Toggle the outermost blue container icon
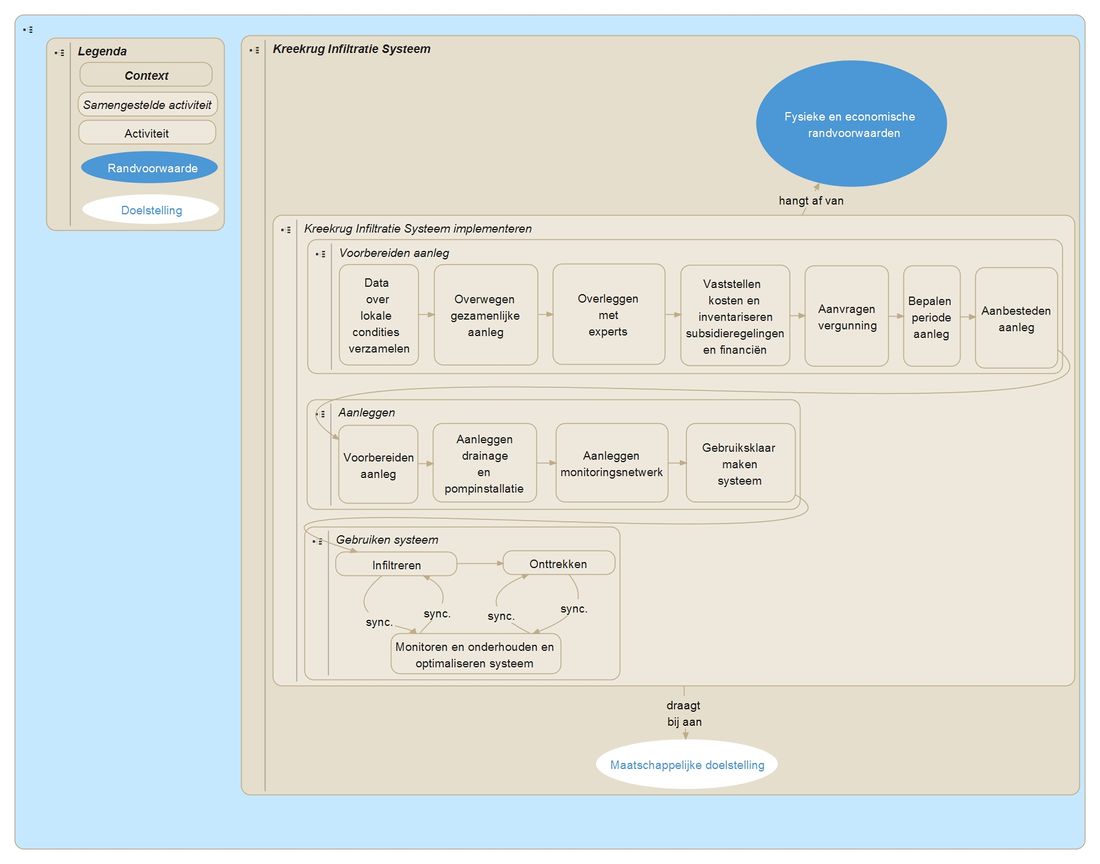Screen dimensions: 1100x864 [x=29, y=30]
